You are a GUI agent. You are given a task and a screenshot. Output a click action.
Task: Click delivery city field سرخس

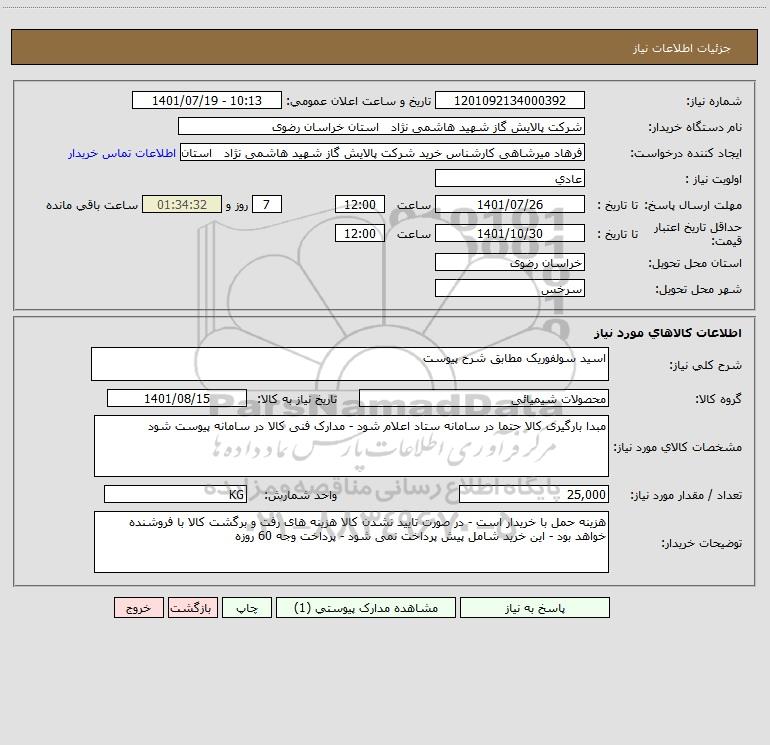coord(510,288)
